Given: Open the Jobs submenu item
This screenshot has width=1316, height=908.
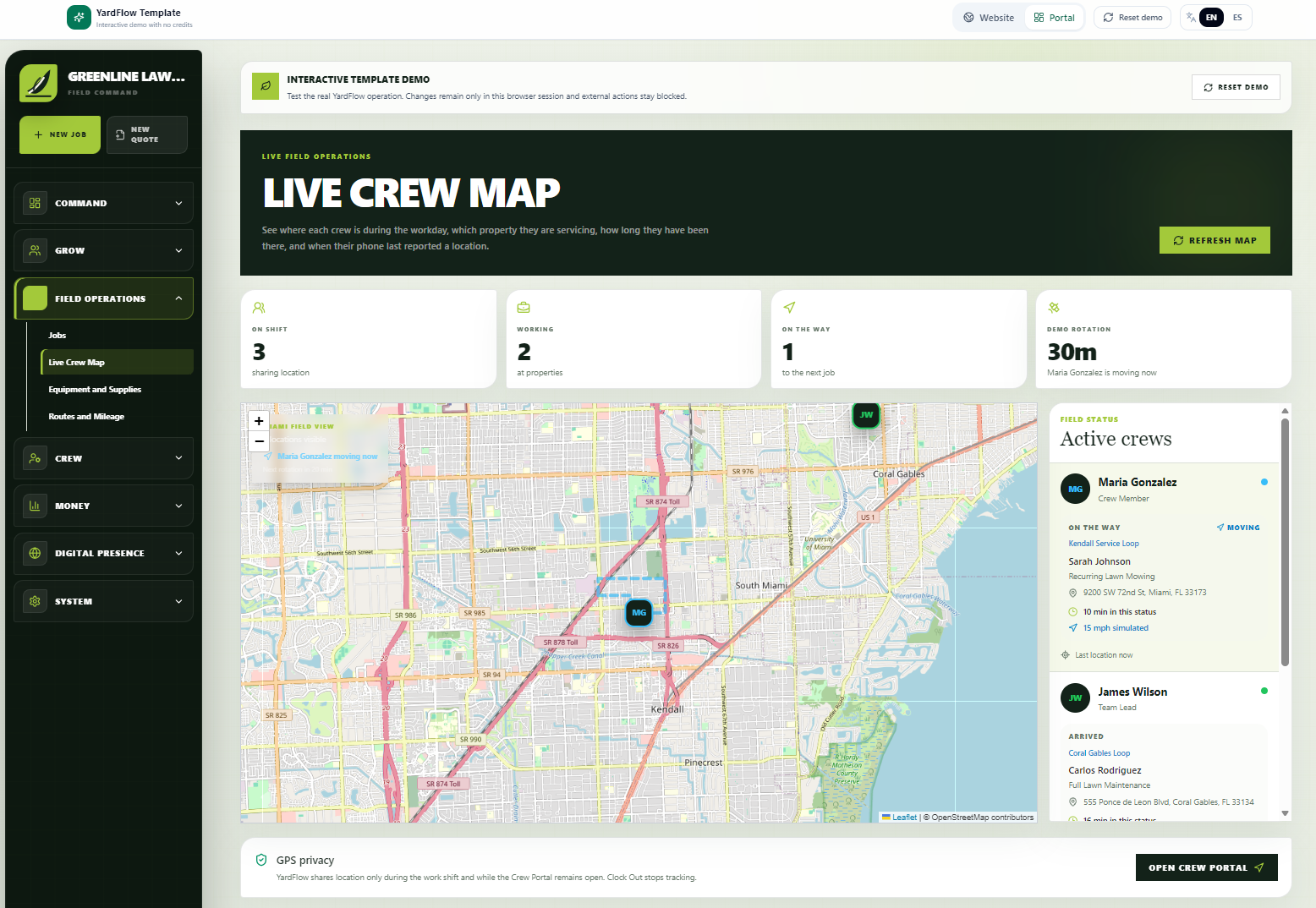Looking at the screenshot, I should 117,336.
